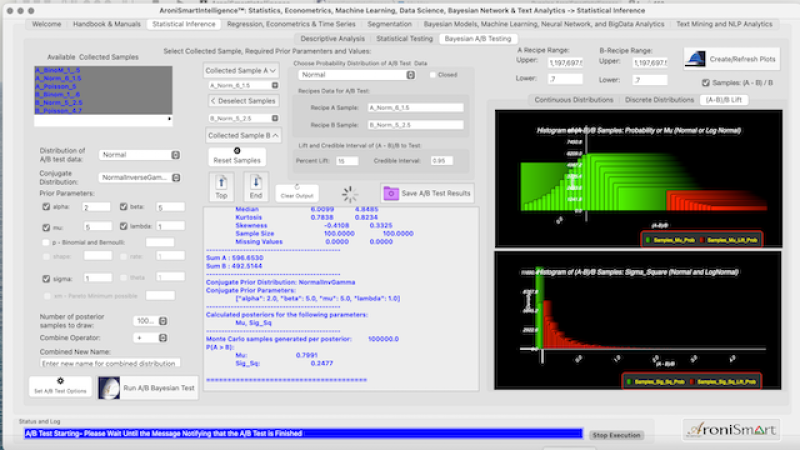The height and width of the screenshot is (450, 800).
Task: Click Run A/B Bayesian Test
Action: [x=148, y=388]
